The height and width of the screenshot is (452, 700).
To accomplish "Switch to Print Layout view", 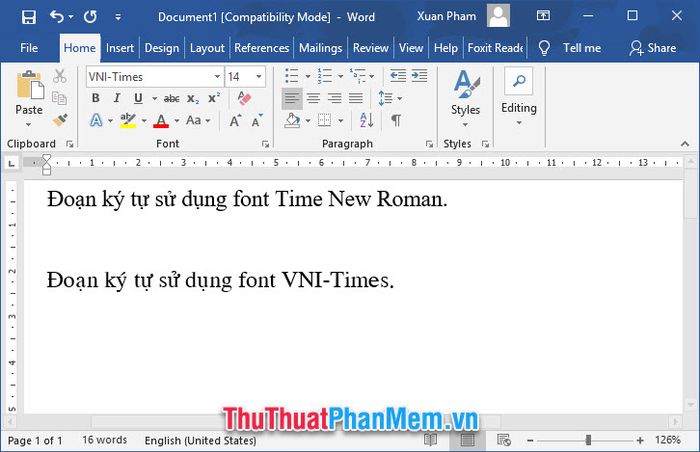I will 467,440.
